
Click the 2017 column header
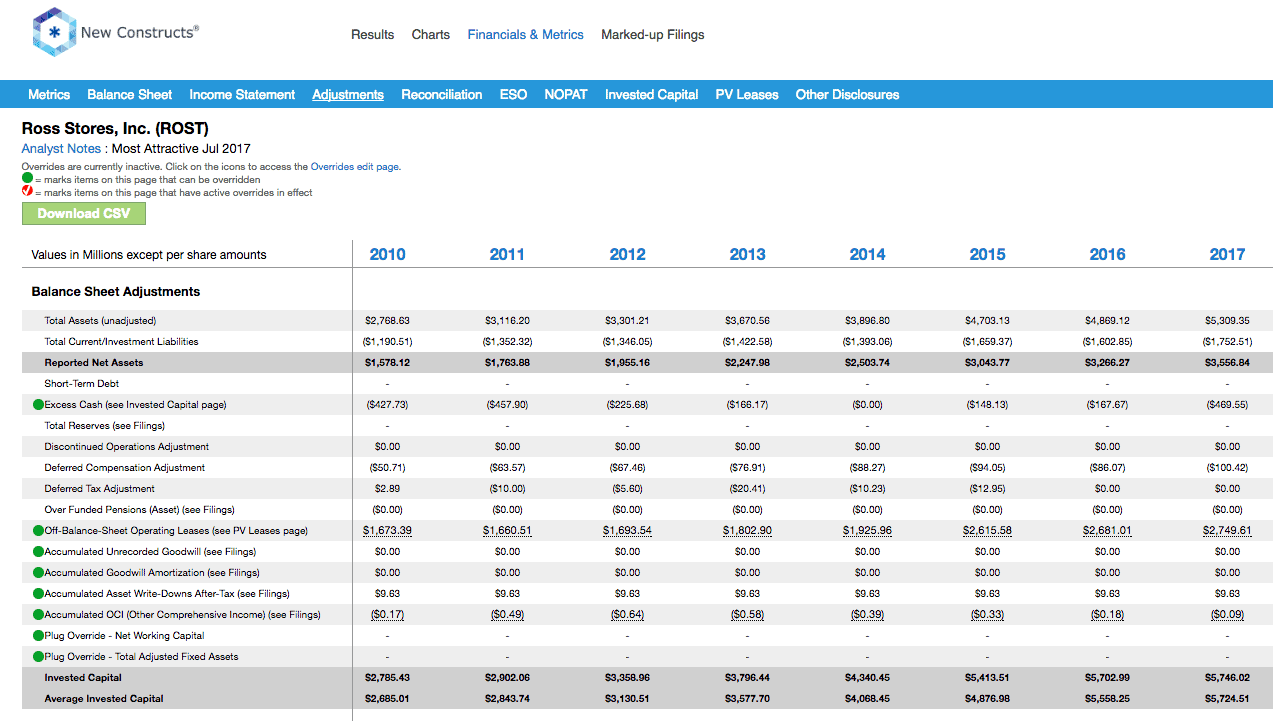click(x=1227, y=254)
